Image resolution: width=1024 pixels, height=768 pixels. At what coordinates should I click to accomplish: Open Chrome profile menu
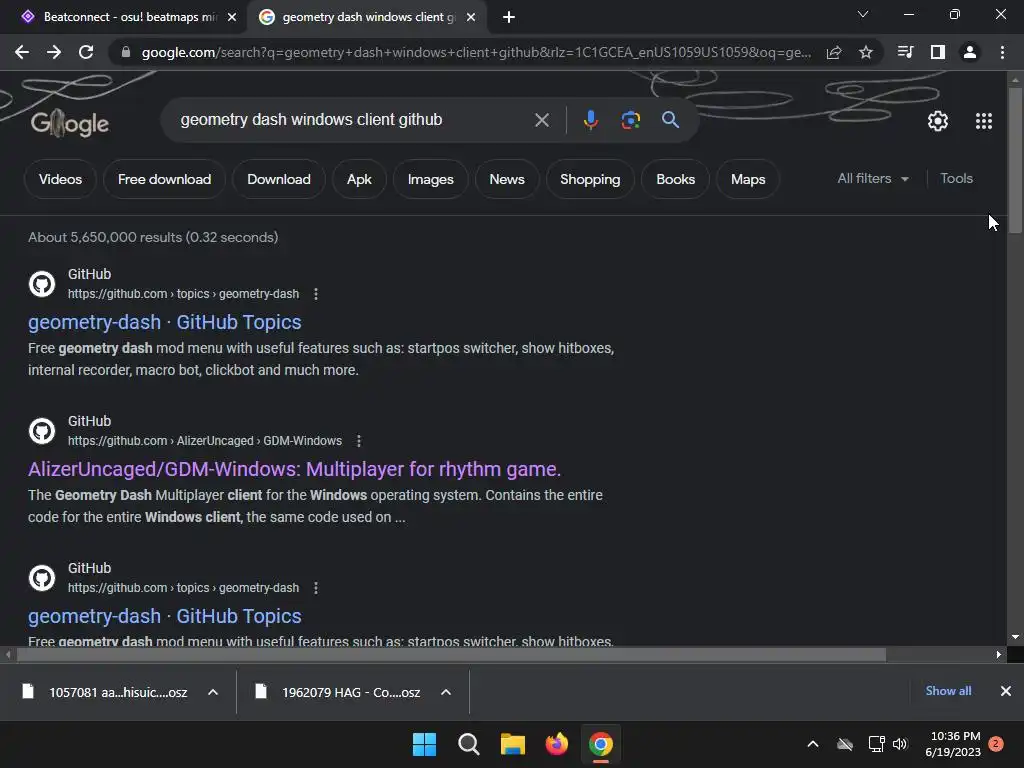click(970, 52)
